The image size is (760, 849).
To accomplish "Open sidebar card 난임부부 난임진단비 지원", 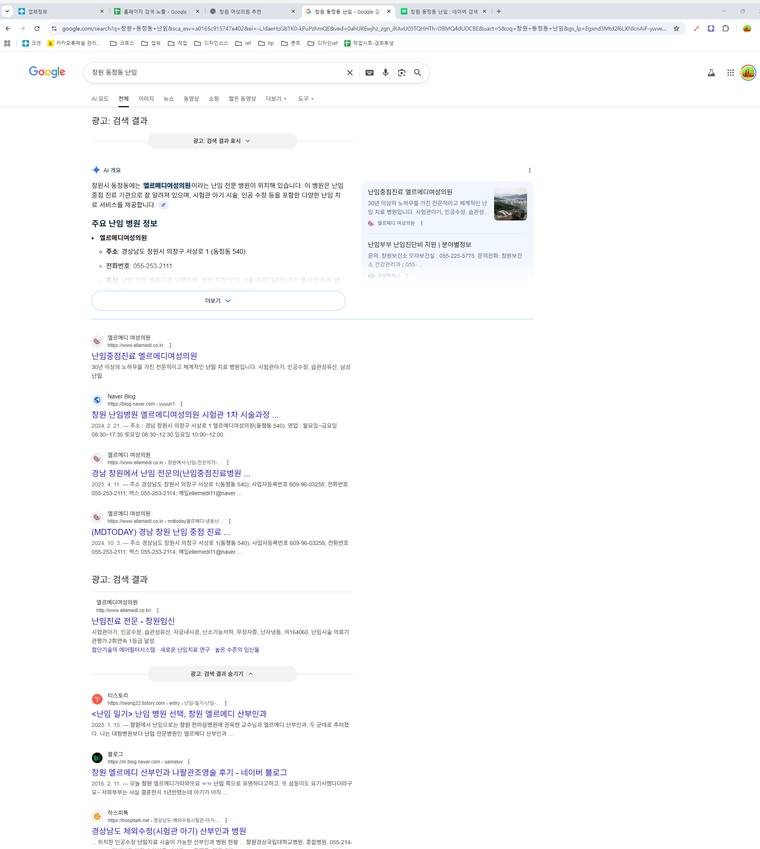I will [420, 245].
